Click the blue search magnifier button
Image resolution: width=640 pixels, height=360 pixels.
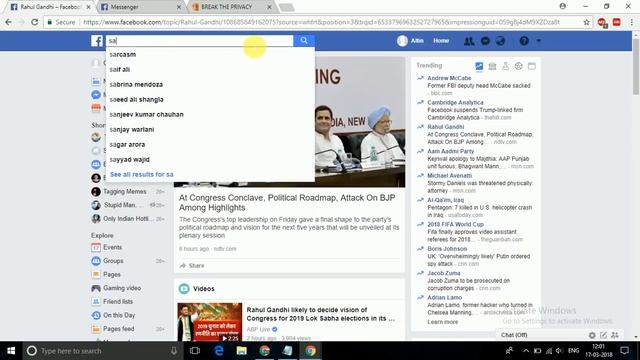click(x=304, y=40)
